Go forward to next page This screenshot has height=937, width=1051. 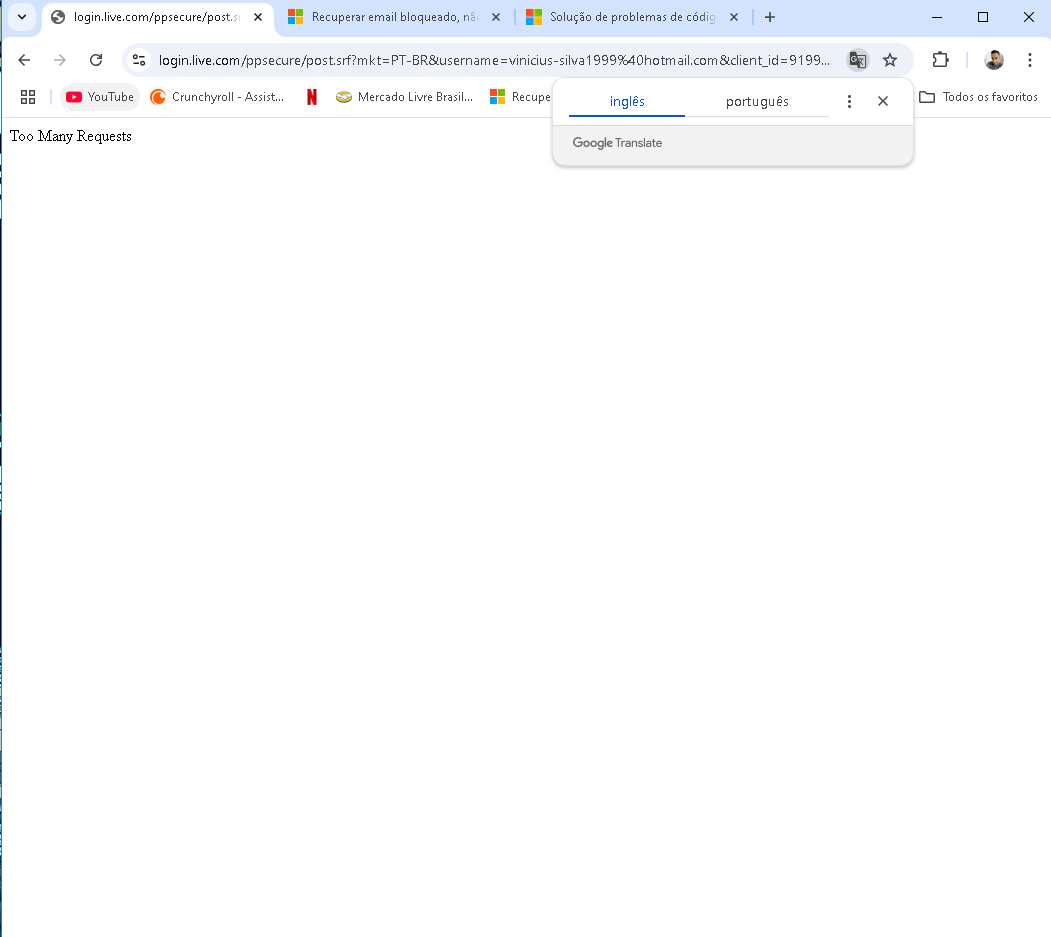[60, 60]
